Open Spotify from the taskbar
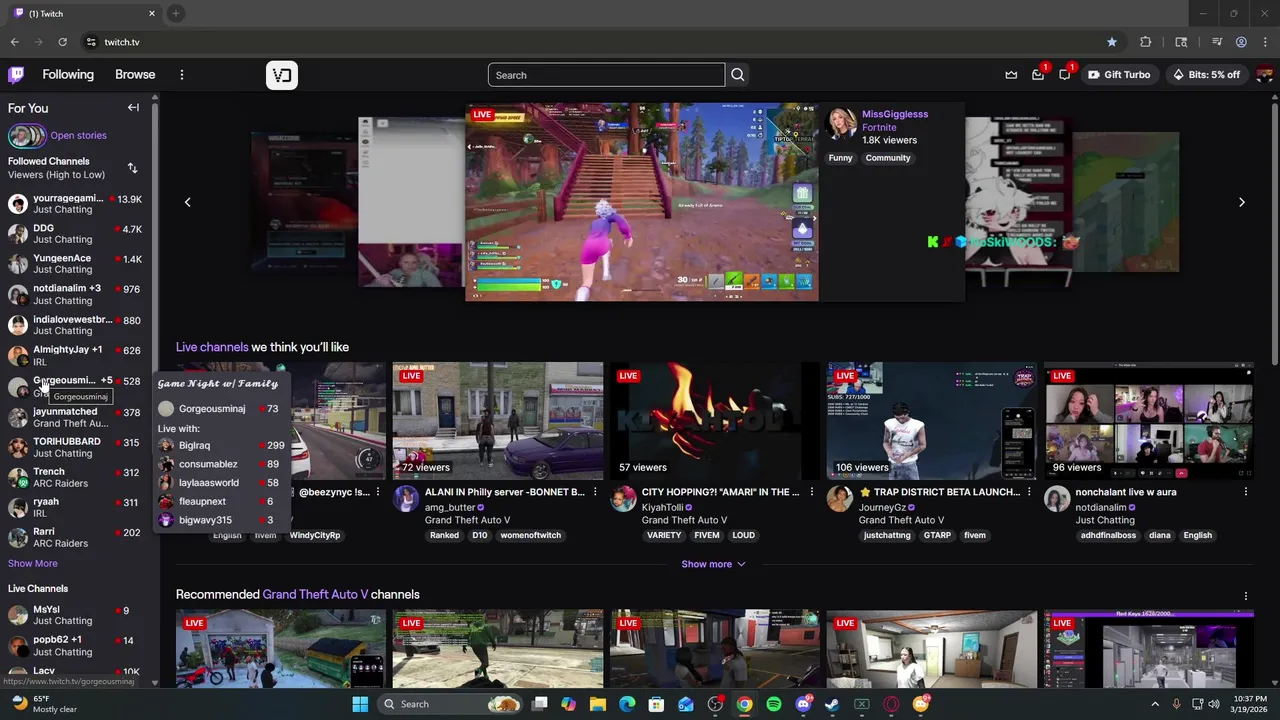Image resolution: width=1280 pixels, height=720 pixels. click(x=774, y=704)
